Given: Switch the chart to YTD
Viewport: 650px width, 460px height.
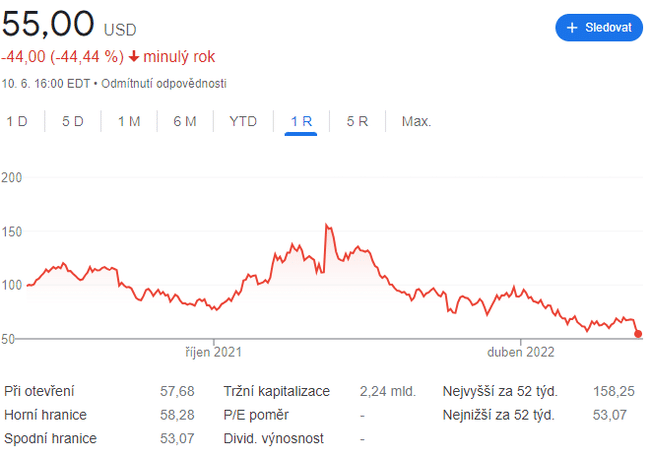Looking at the screenshot, I should 243,122.
